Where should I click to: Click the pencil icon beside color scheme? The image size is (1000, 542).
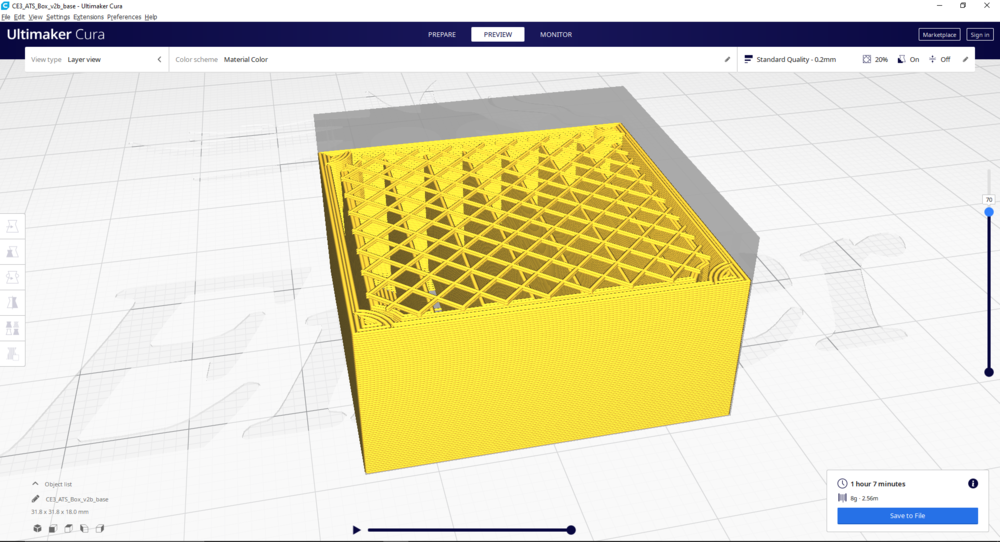point(727,59)
